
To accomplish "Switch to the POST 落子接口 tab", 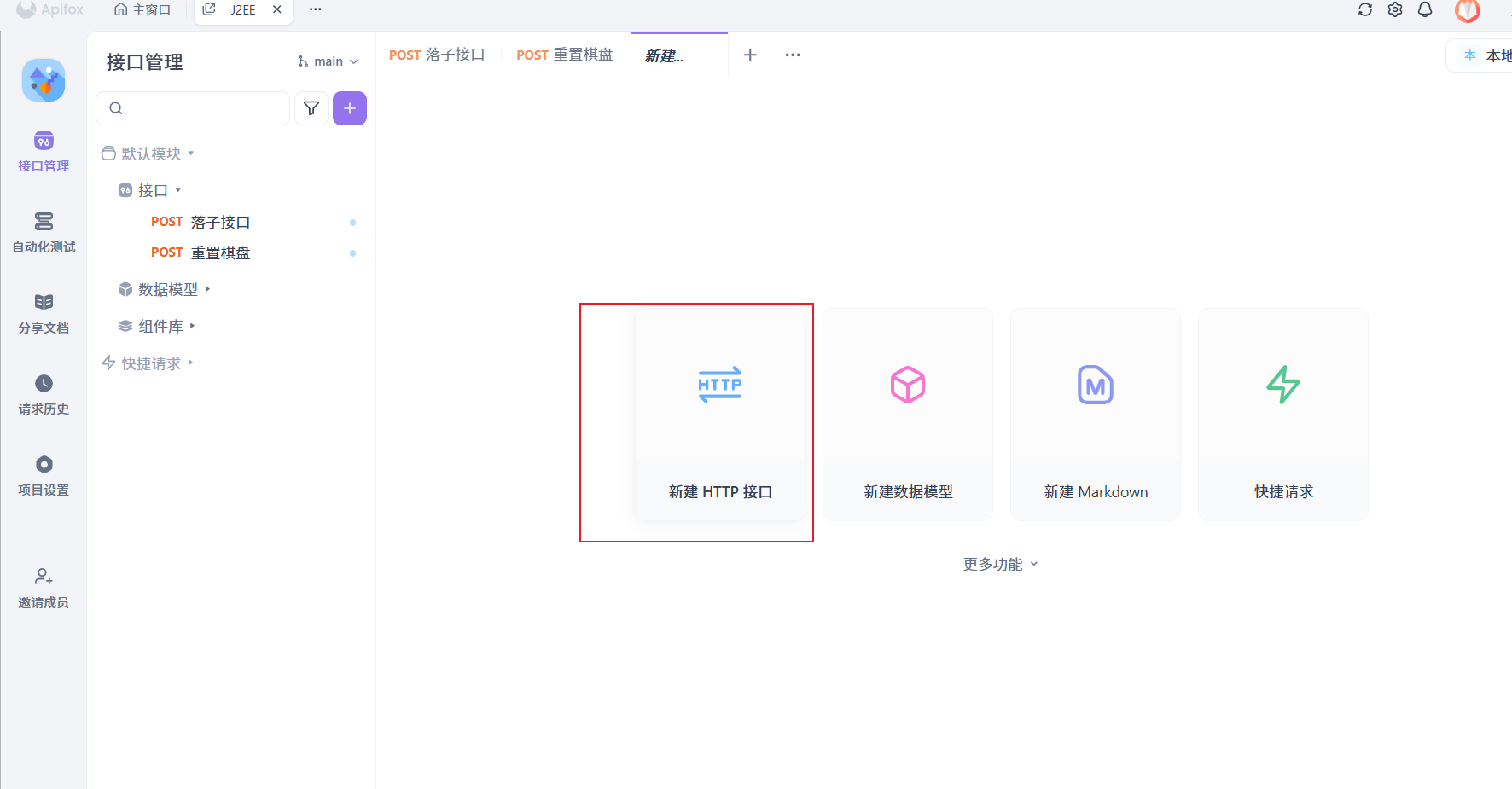I will (x=437, y=55).
